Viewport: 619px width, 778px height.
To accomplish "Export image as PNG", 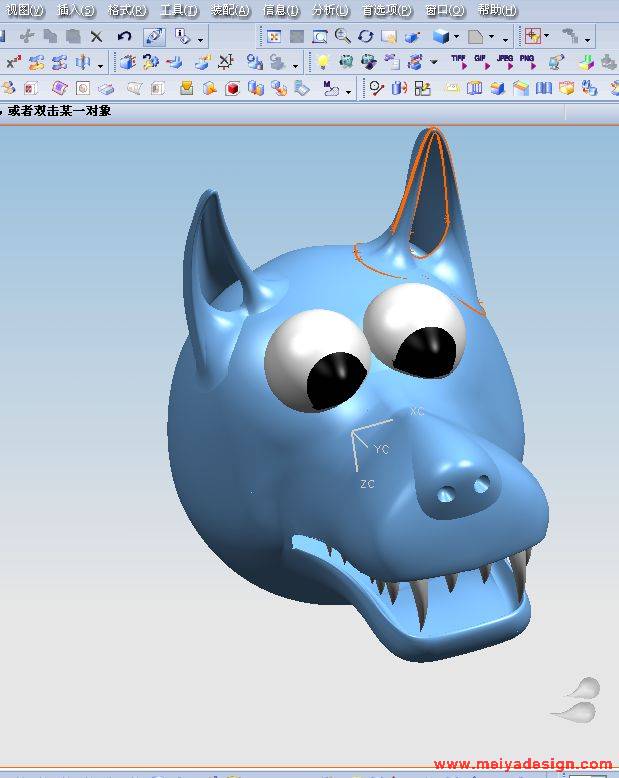I will (527, 62).
